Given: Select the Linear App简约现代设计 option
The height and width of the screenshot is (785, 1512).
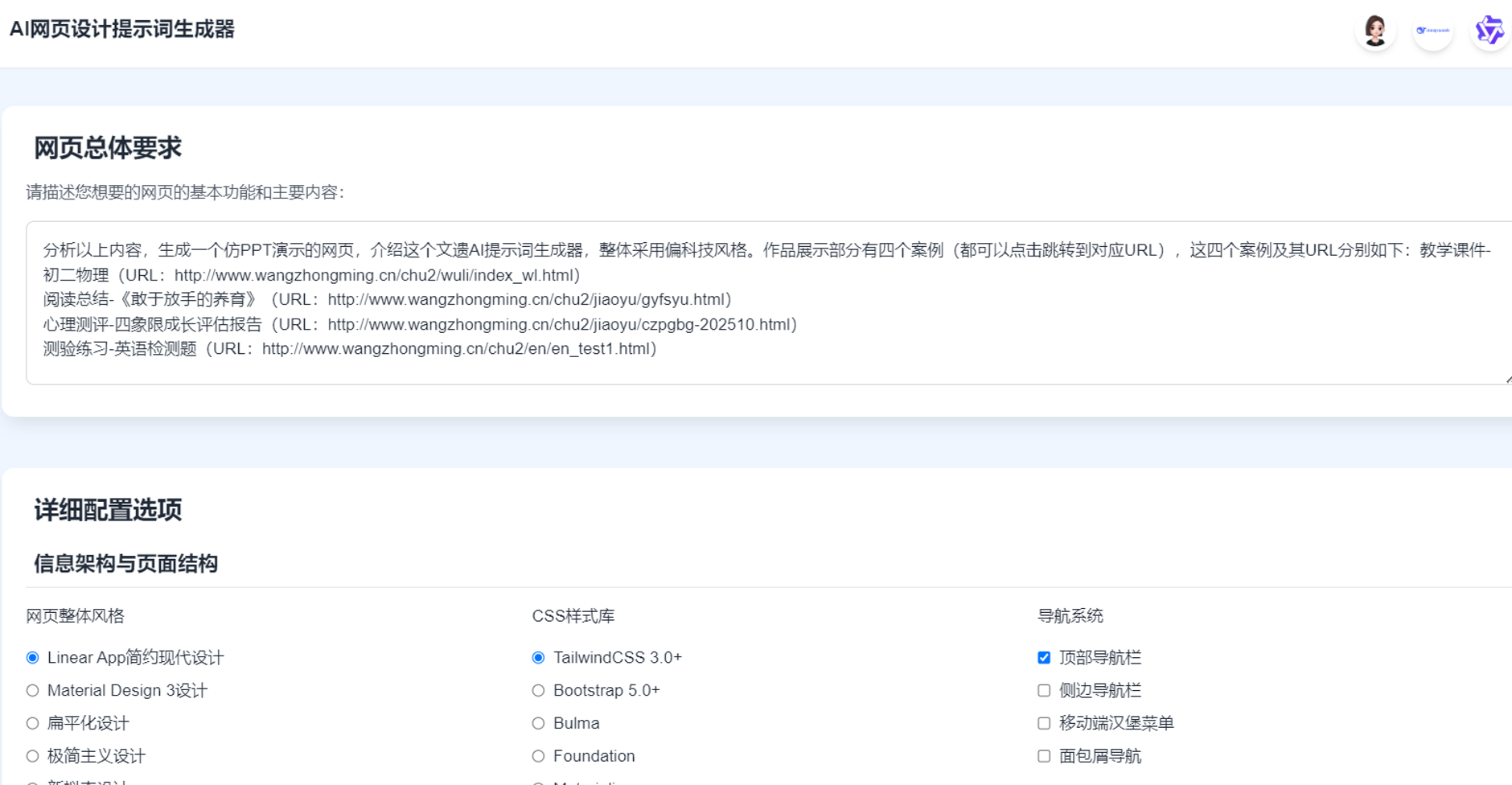Looking at the screenshot, I should point(32,657).
